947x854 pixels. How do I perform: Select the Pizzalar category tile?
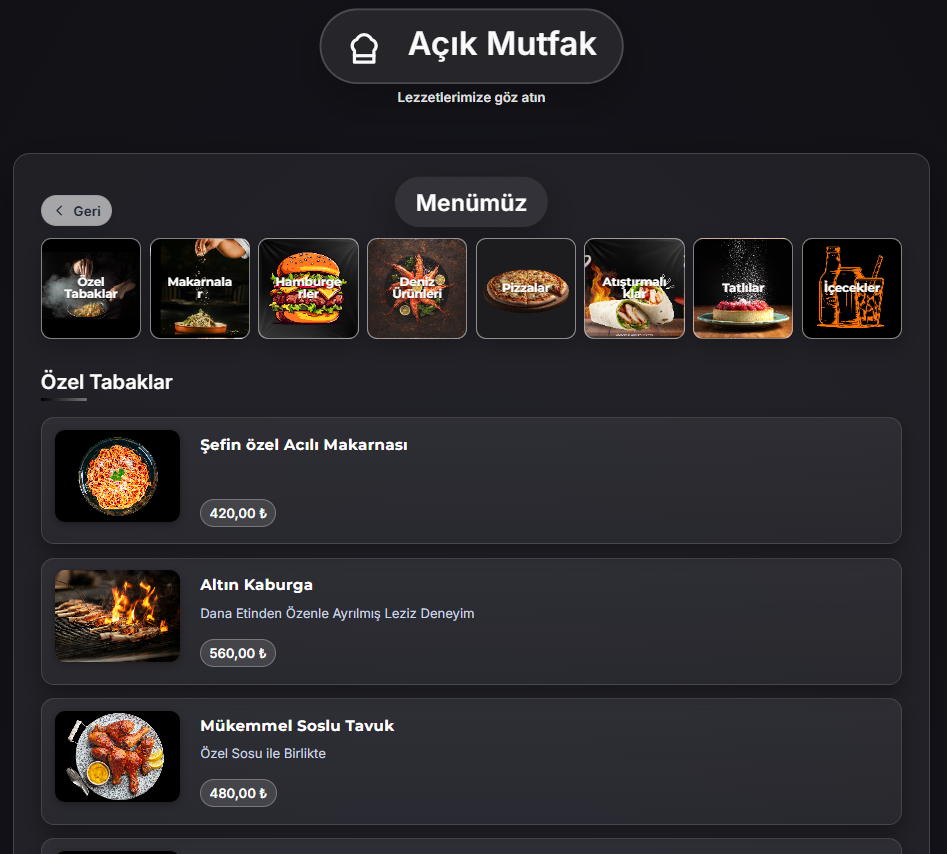[x=526, y=288]
